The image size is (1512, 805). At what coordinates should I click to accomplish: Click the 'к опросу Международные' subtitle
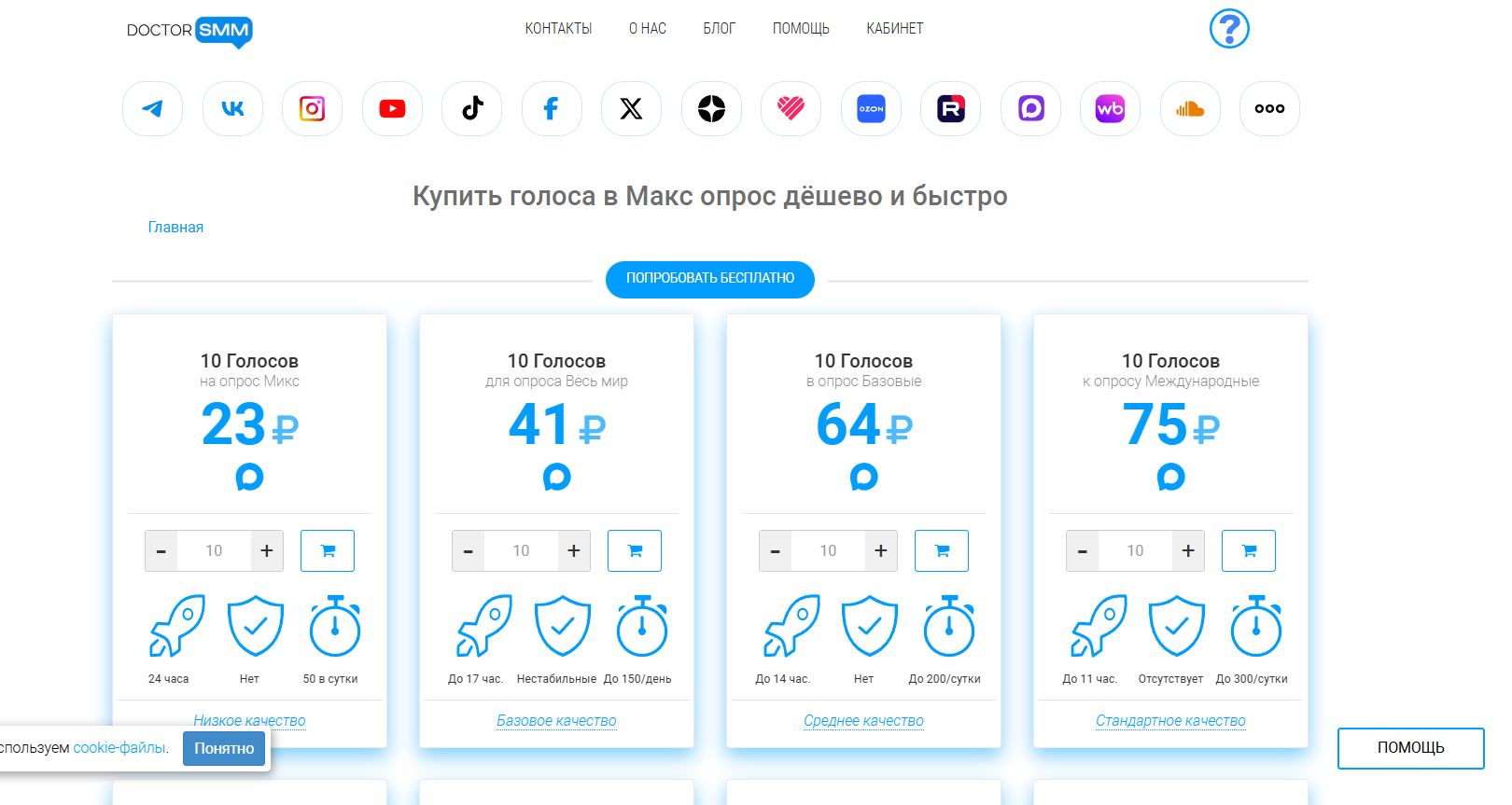point(1170,382)
